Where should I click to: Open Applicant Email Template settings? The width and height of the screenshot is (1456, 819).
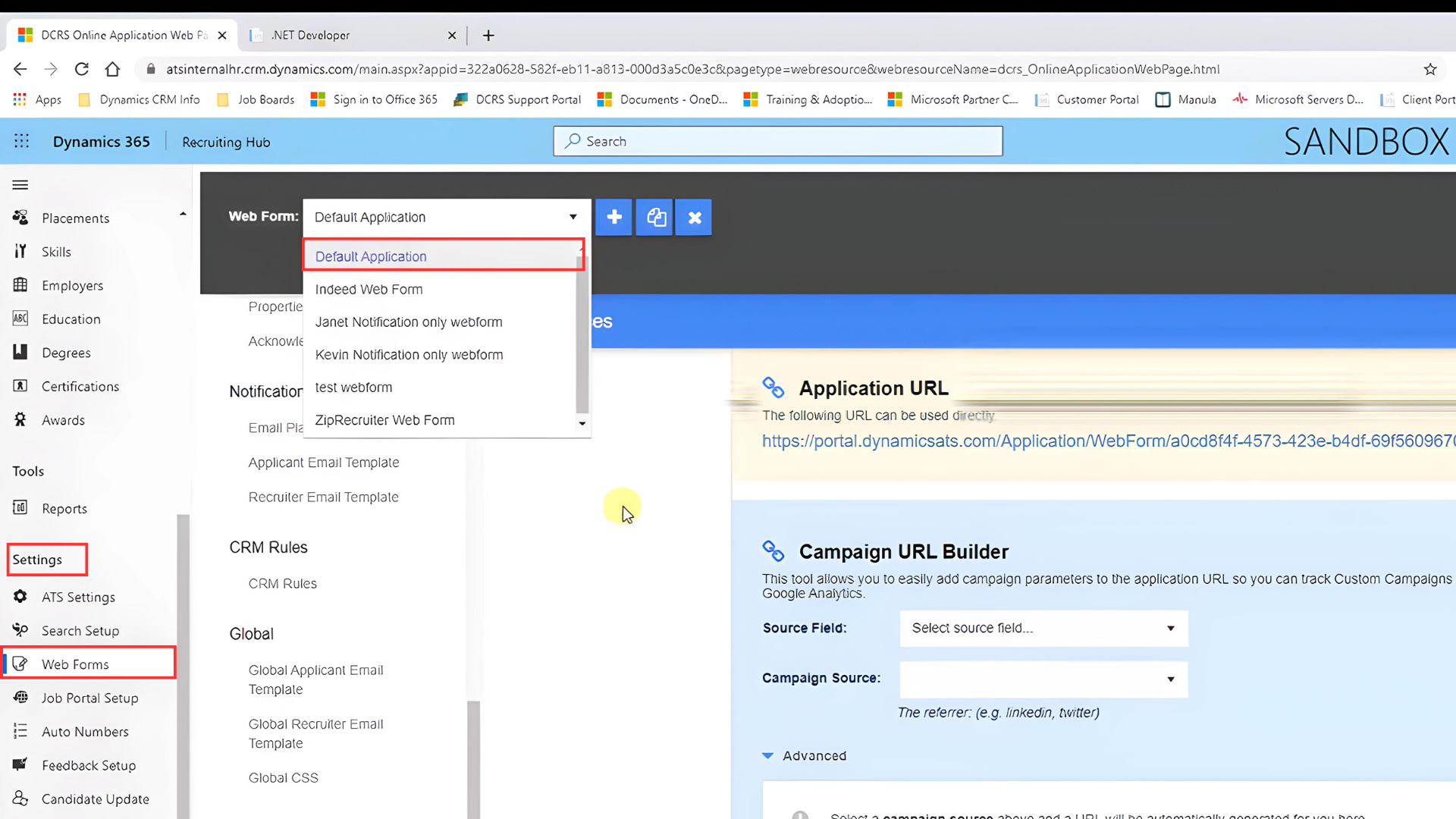(324, 463)
